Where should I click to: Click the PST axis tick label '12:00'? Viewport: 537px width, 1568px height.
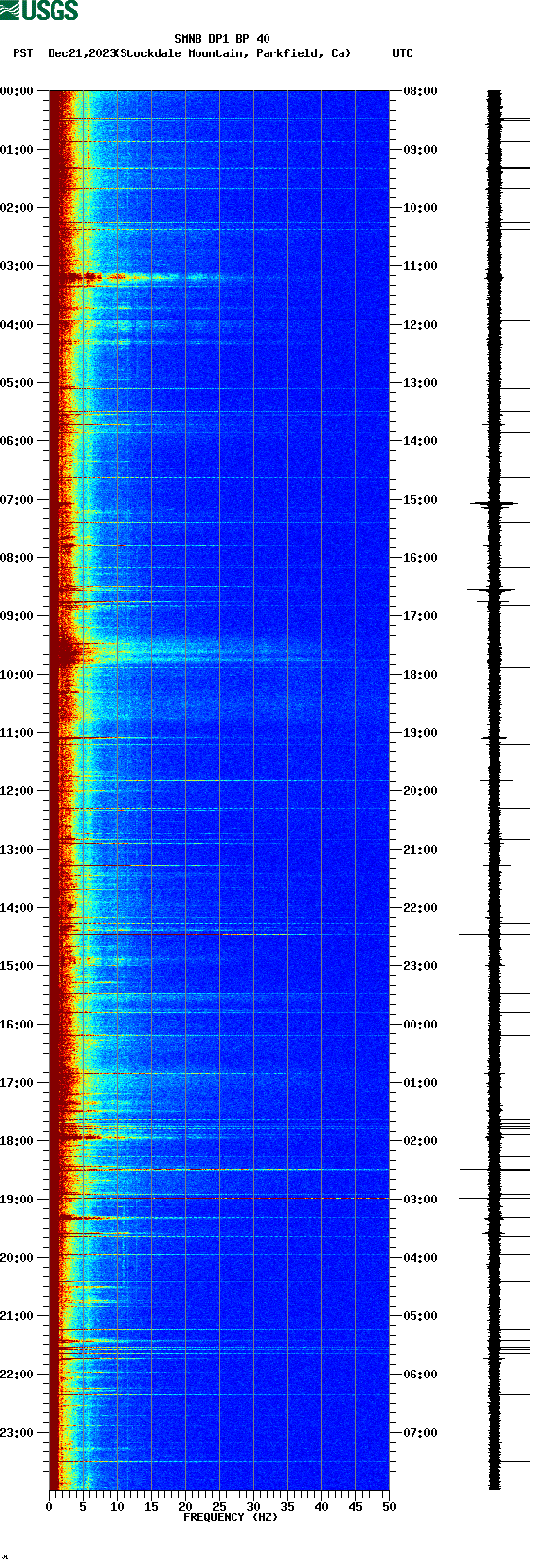18,791
